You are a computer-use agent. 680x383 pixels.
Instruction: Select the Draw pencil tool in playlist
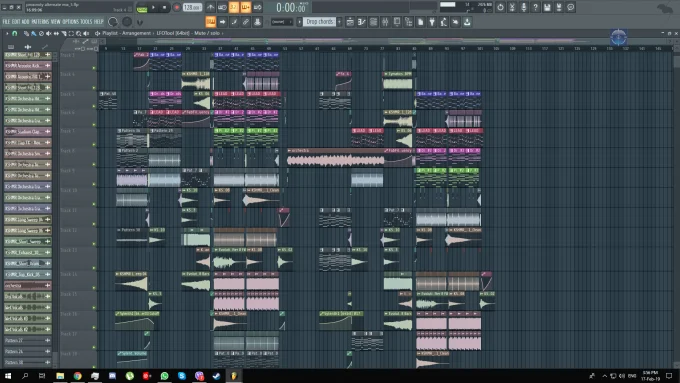coord(26,33)
